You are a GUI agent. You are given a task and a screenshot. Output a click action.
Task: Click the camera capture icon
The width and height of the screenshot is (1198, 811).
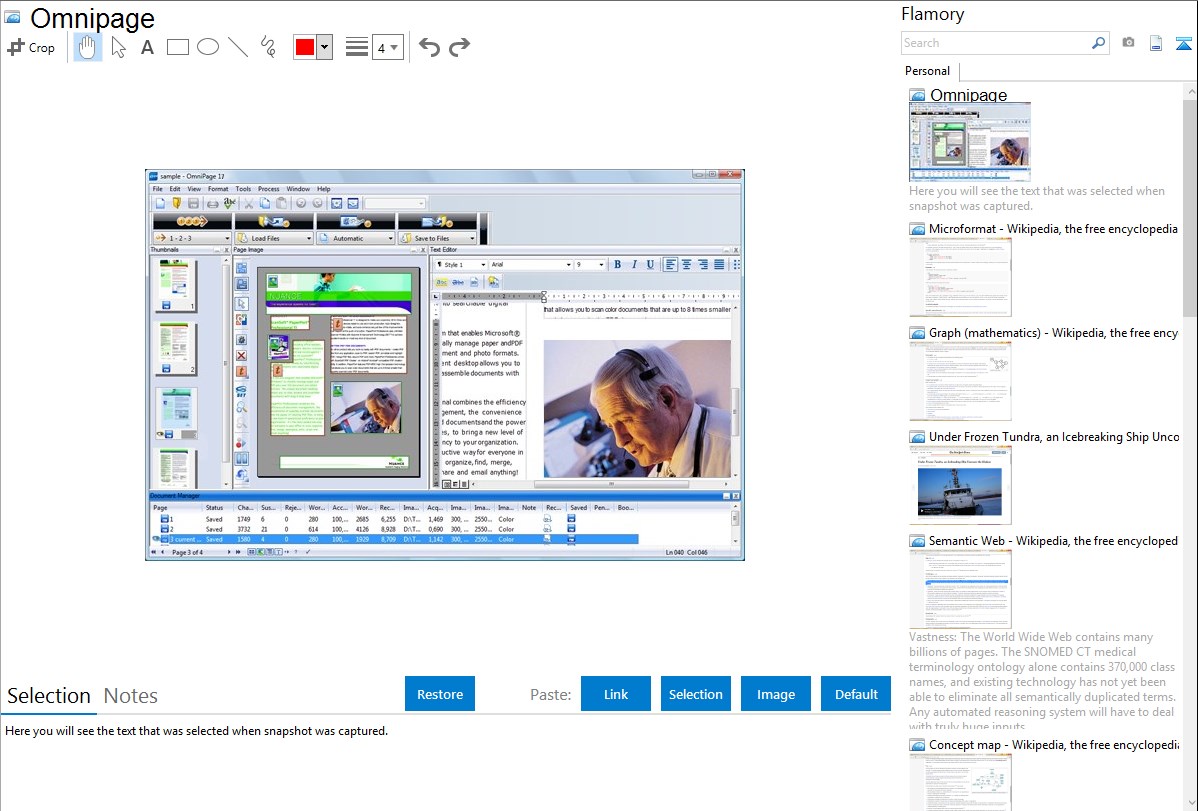coord(1128,43)
